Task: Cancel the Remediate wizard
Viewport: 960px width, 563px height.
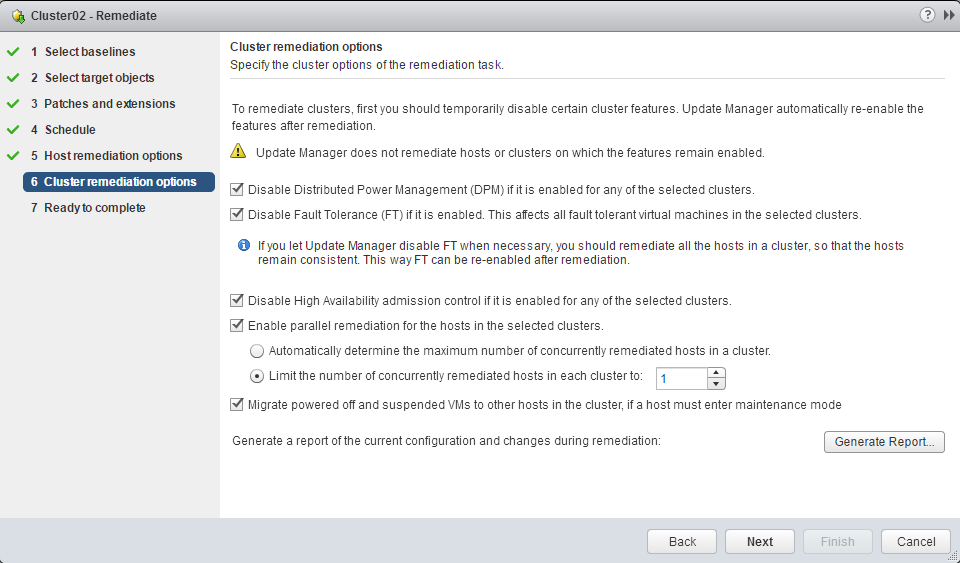Action: (915, 541)
